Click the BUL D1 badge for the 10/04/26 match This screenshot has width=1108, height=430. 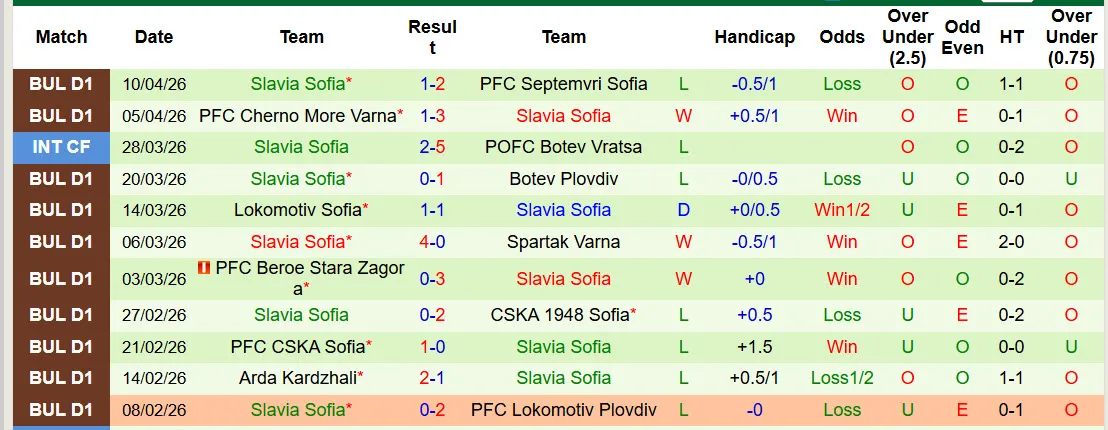click(61, 84)
